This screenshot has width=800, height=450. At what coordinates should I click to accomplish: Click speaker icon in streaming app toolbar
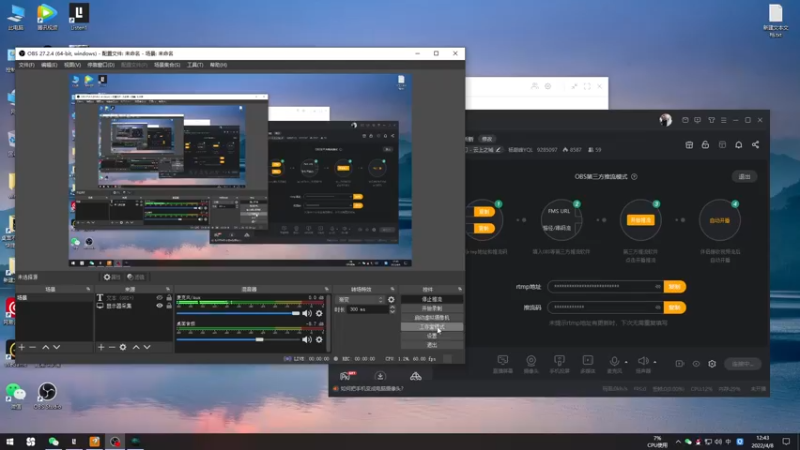(643, 361)
